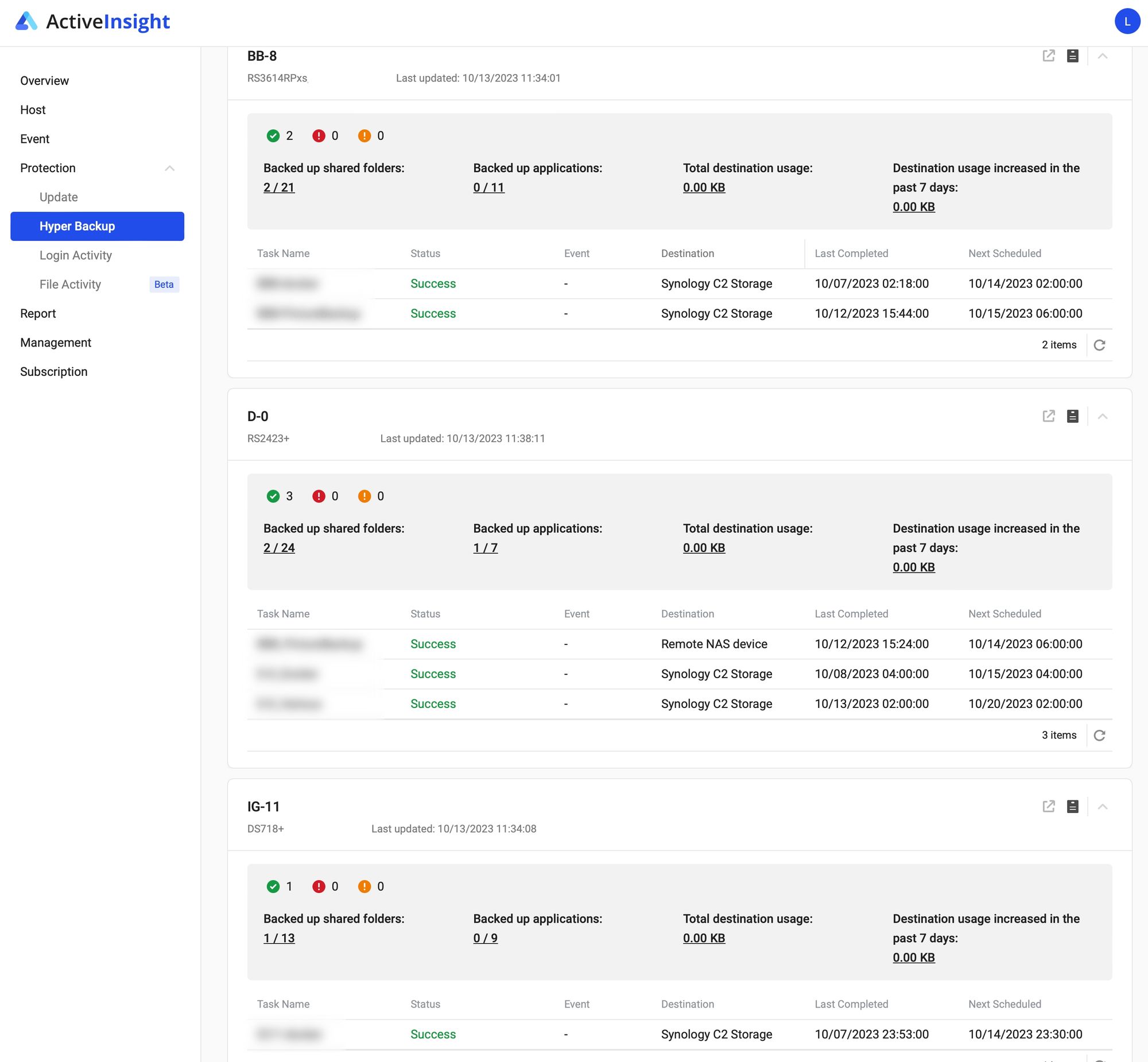The width and height of the screenshot is (1148, 1062).
Task: Open the user profile avatar L
Action: [1127, 22]
